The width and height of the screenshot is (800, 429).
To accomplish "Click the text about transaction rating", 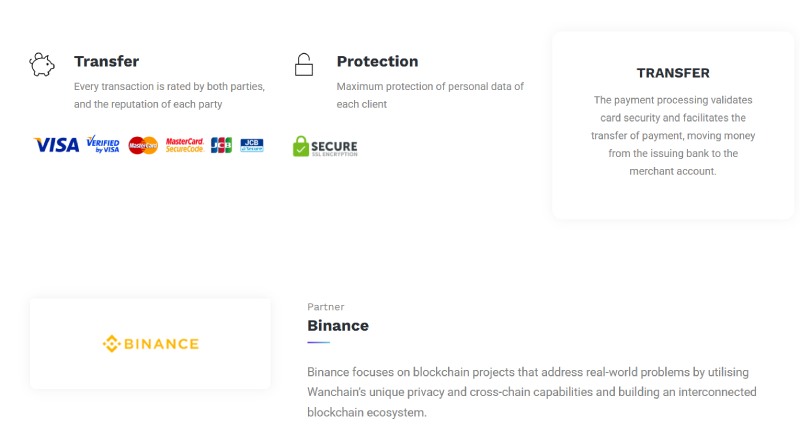I will (169, 95).
